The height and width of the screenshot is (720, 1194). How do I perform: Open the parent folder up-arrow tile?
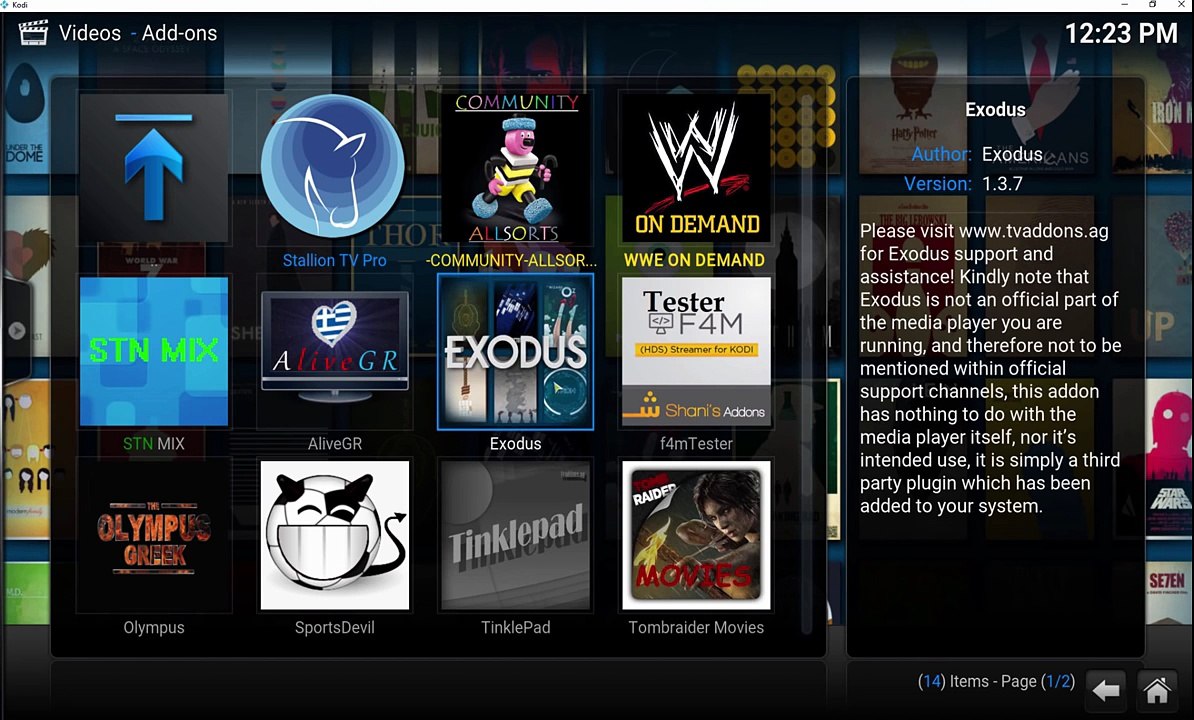coord(154,167)
